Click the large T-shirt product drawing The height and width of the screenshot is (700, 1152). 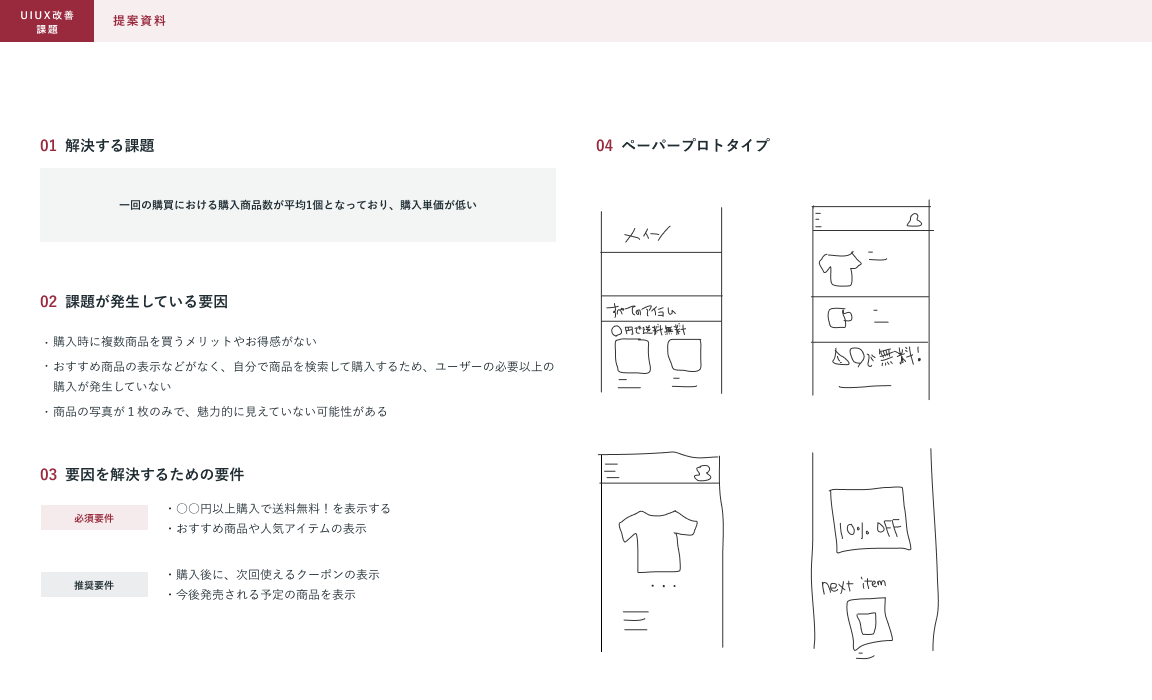coord(657,540)
